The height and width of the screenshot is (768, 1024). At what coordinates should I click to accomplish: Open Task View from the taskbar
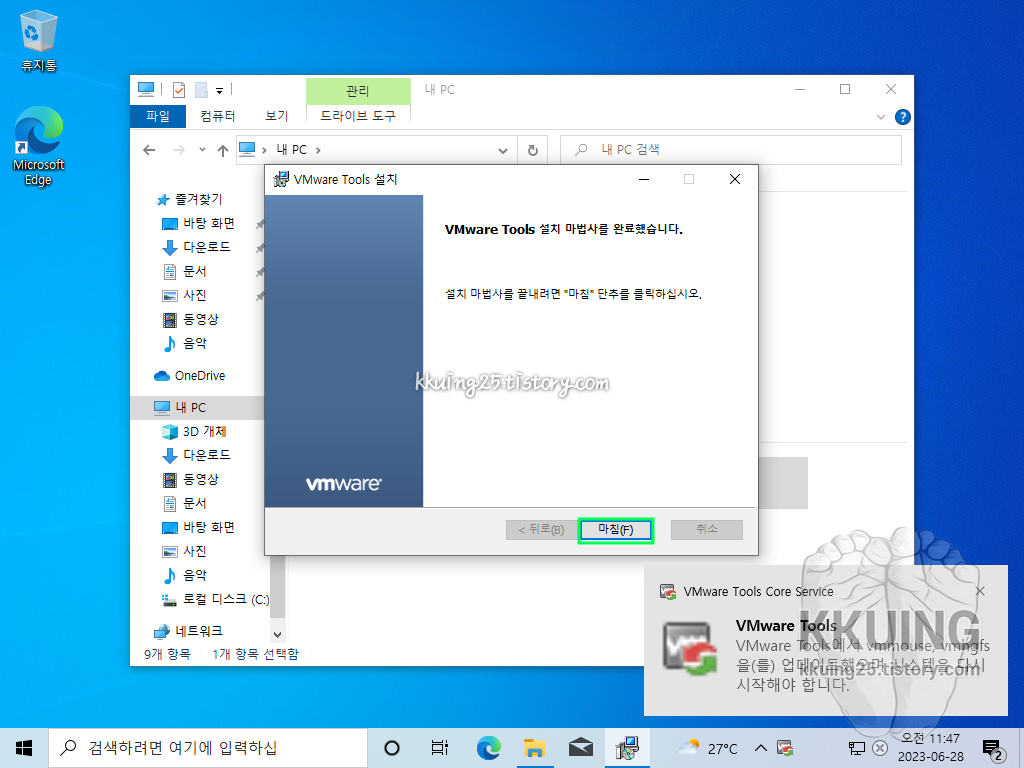[x=440, y=748]
